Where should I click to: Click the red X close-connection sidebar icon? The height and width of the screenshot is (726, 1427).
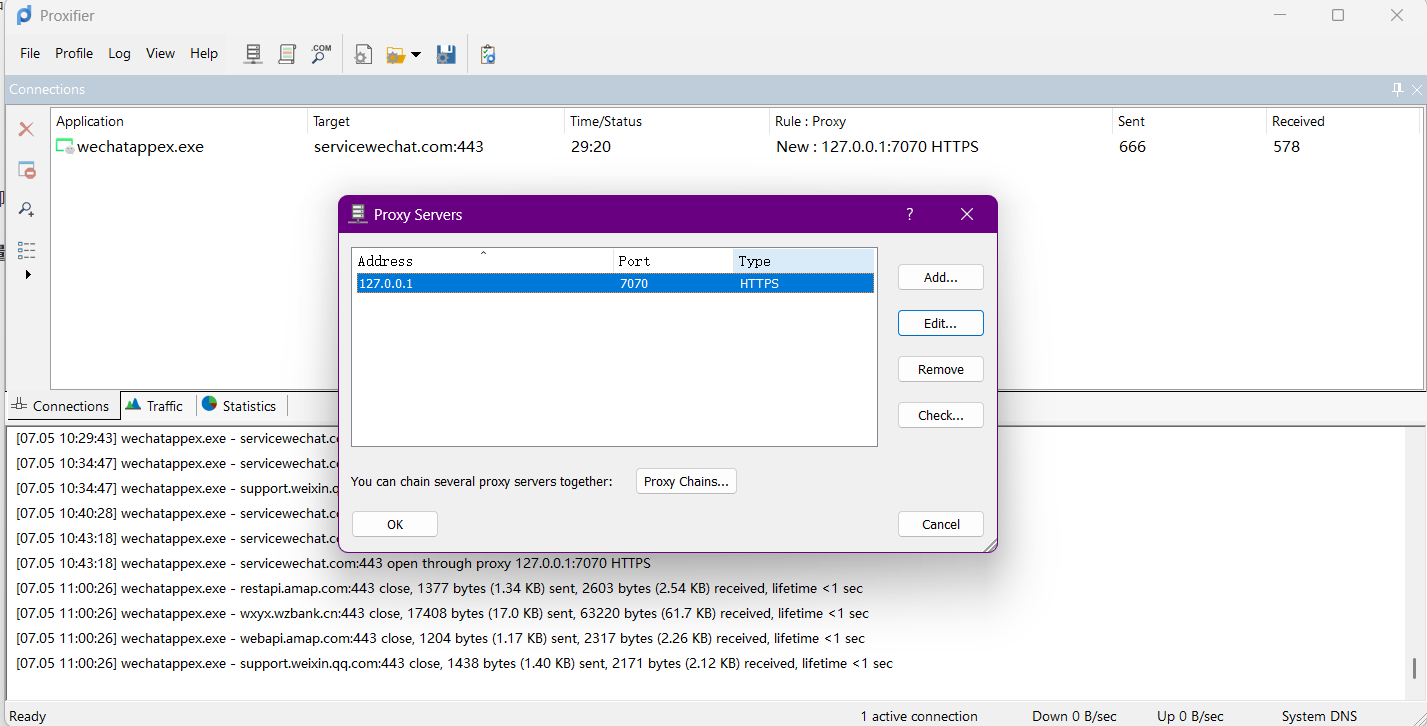click(x=26, y=129)
